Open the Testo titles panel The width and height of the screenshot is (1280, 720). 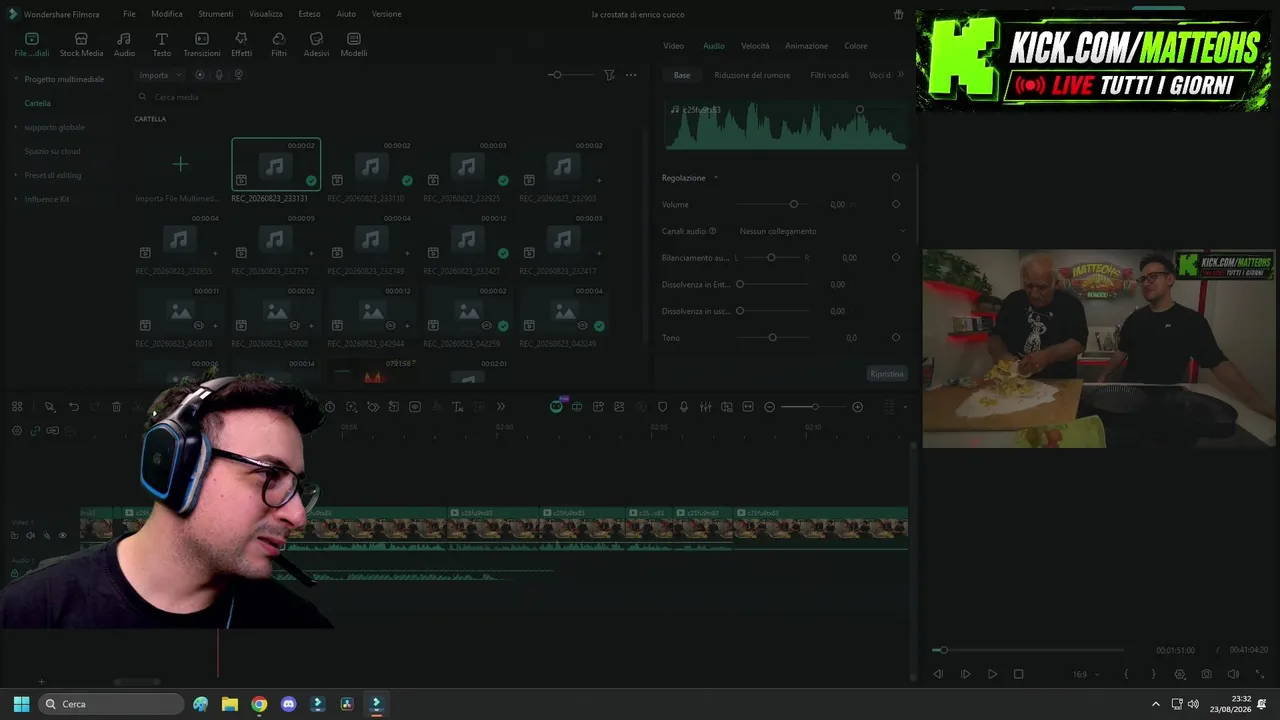161,44
